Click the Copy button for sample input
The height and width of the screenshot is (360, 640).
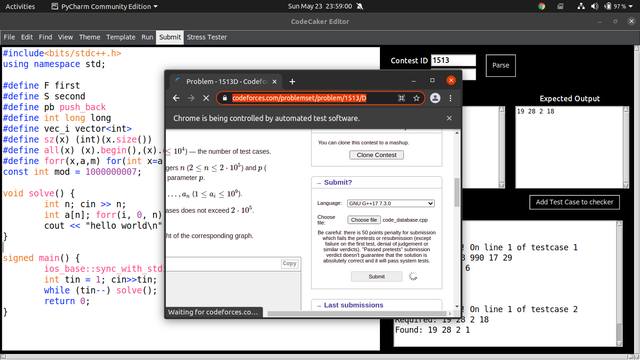tap(289, 264)
